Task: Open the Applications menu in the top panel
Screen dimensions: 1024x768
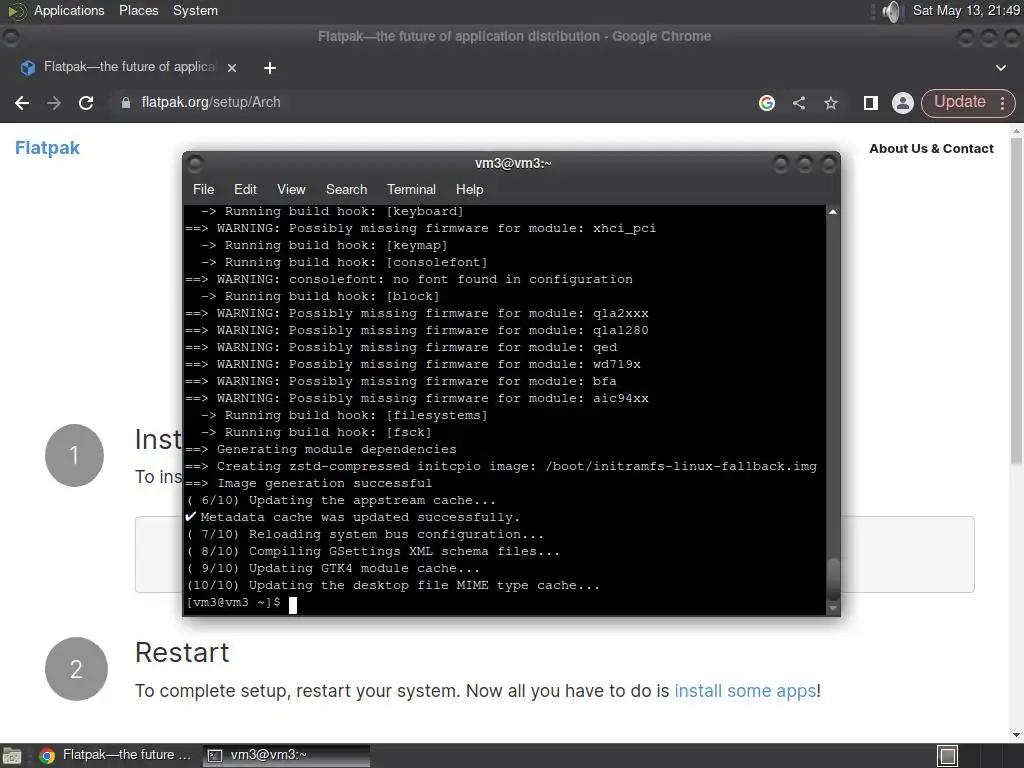Action: pyautogui.click(x=69, y=10)
